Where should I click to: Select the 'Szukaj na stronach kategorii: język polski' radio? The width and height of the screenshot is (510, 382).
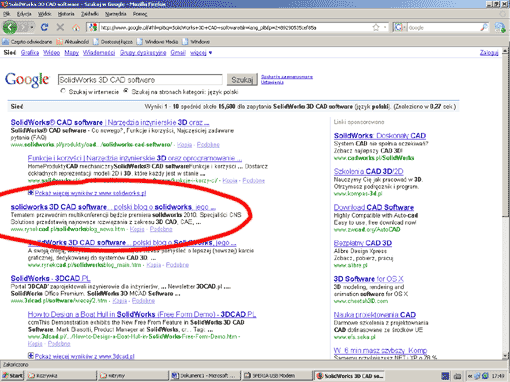tap(126, 91)
